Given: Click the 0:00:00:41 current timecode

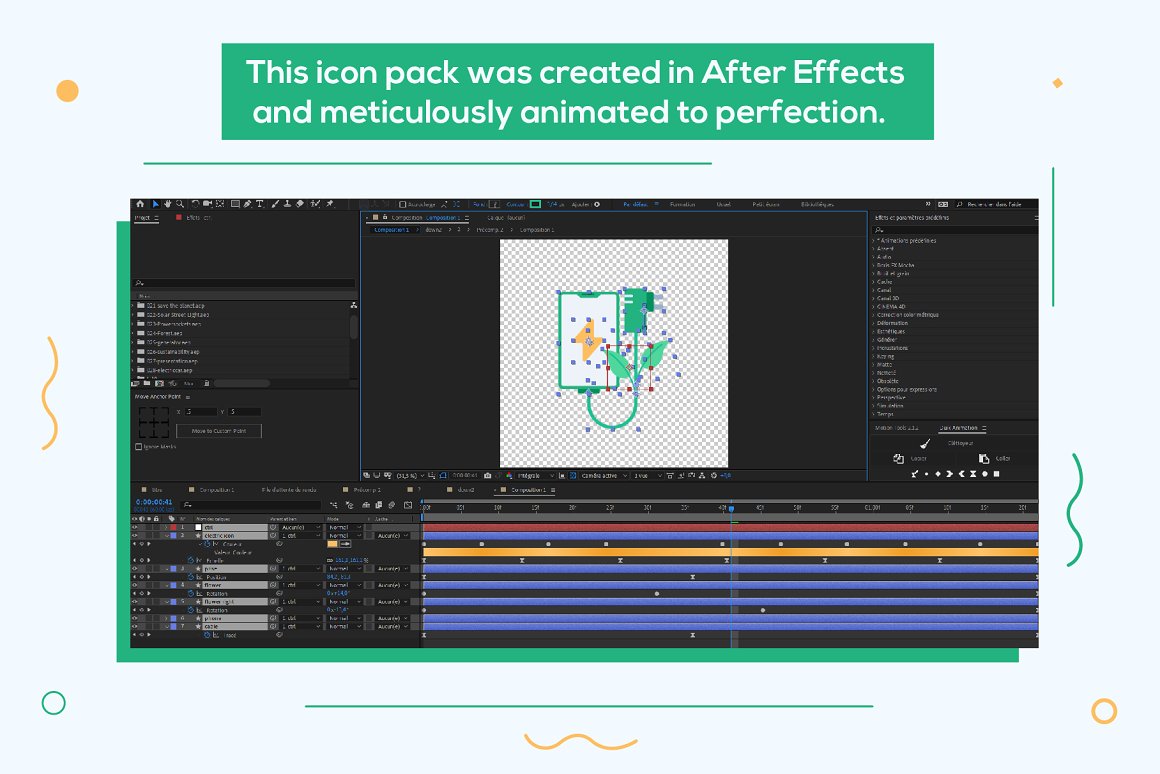Looking at the screenshot, I should [x=154, y=502].
